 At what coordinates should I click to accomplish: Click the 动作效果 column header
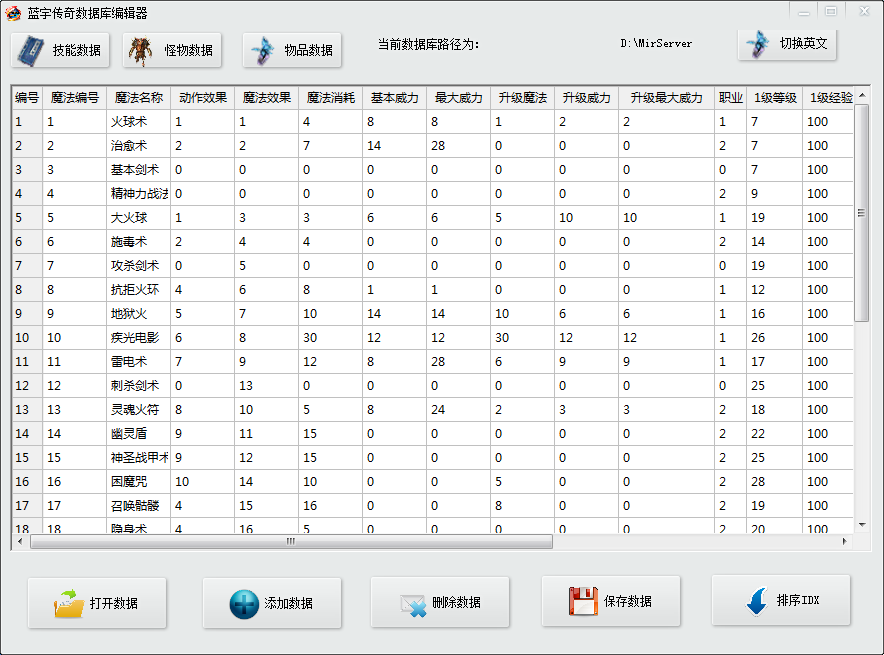pos(202,98)
